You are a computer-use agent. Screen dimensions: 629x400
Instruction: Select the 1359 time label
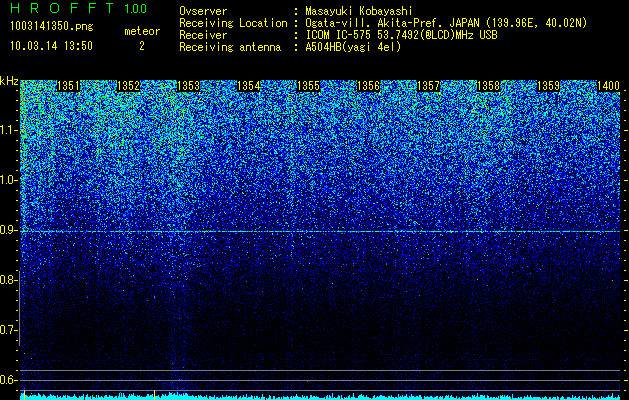(548, 86)
